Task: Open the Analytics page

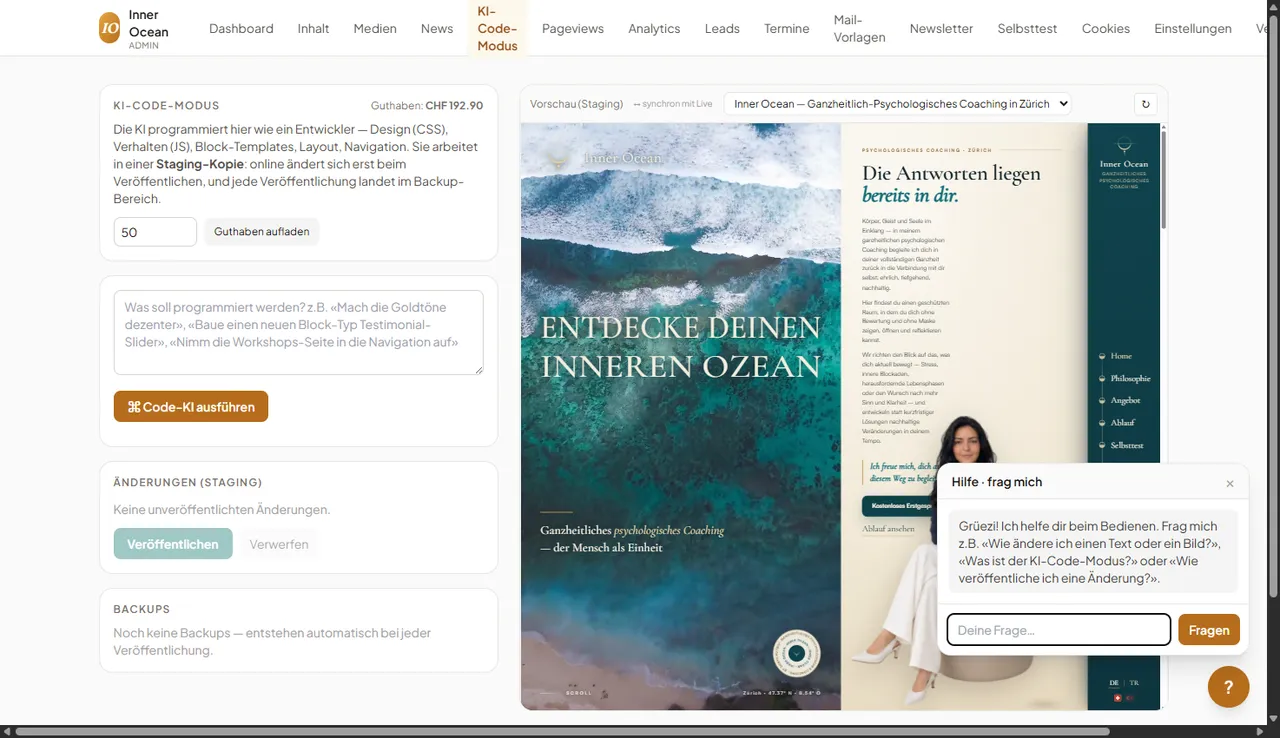Action: [x=654, y=28]
